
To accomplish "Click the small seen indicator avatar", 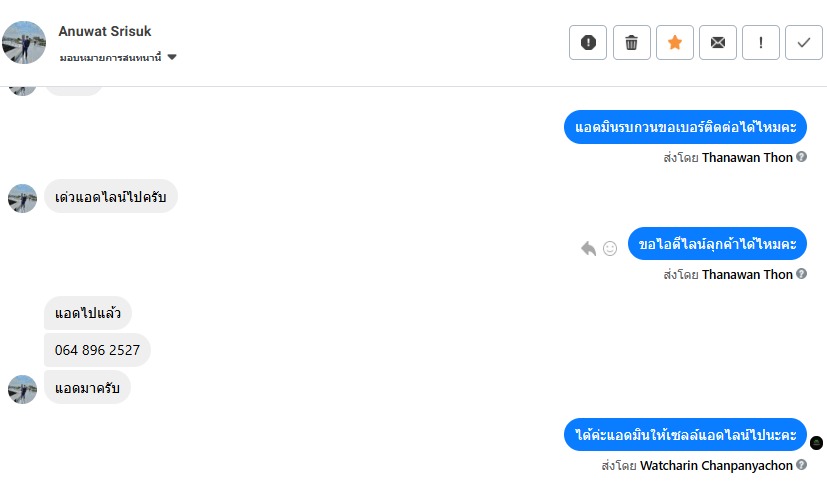I will point(816,442).
